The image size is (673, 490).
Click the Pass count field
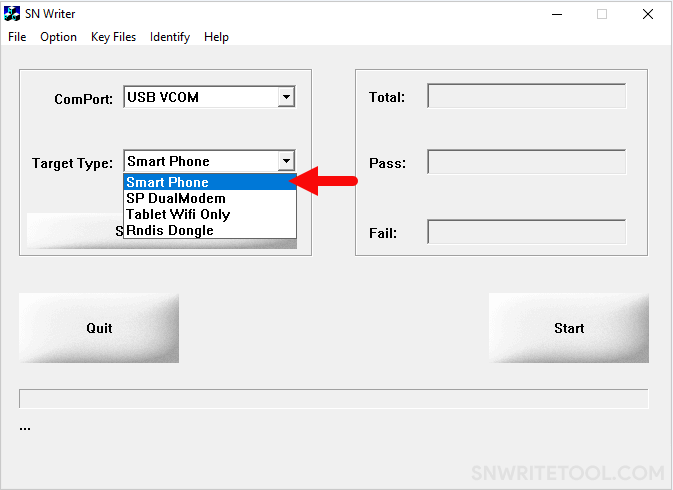pos(527,162)
